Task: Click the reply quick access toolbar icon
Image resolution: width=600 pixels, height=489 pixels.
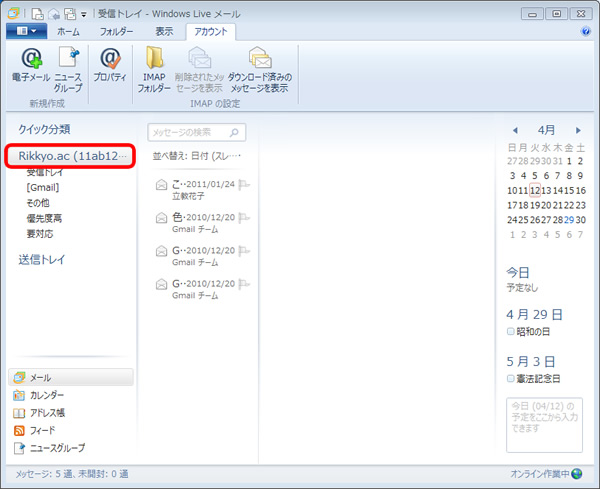Action: 54,14
